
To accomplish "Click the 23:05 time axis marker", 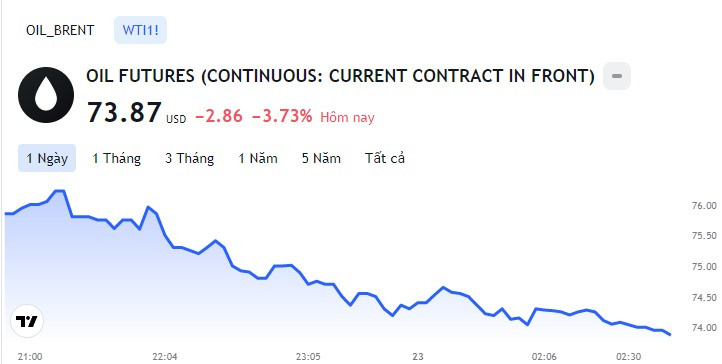I will (307, 357).
